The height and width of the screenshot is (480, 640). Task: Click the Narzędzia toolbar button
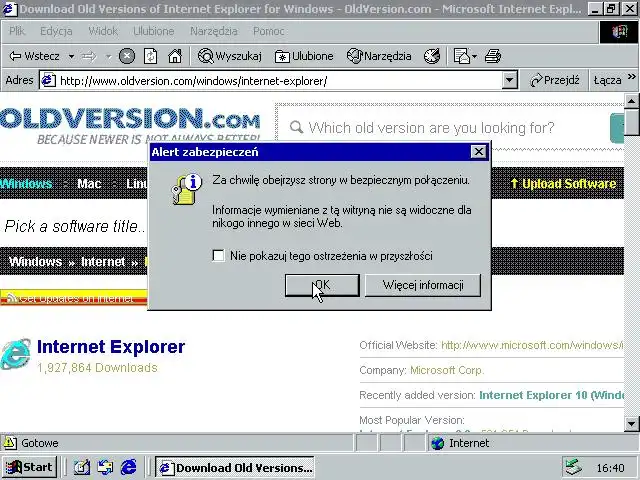click(x=379, y=56)
